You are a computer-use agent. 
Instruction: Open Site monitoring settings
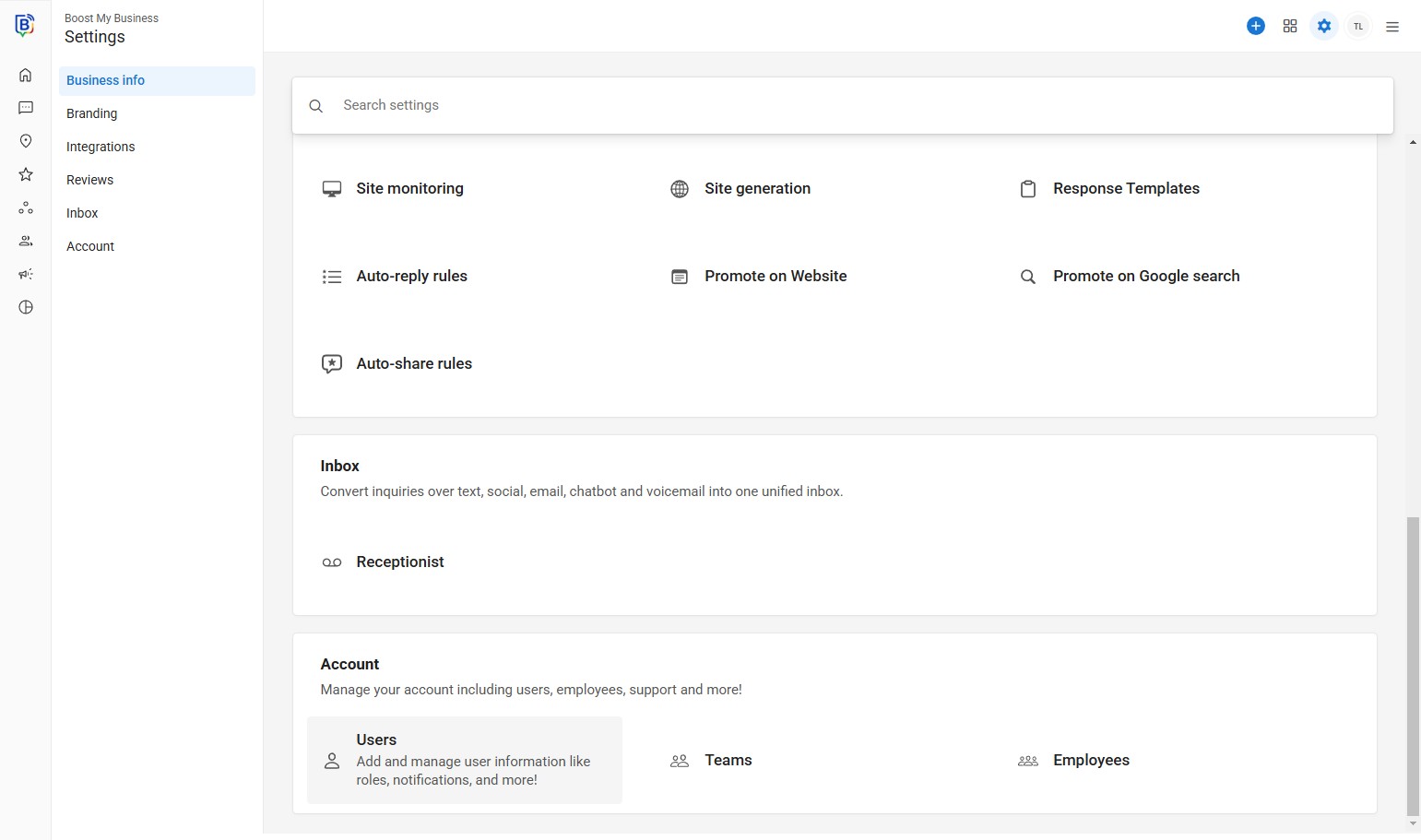point(409,188)
